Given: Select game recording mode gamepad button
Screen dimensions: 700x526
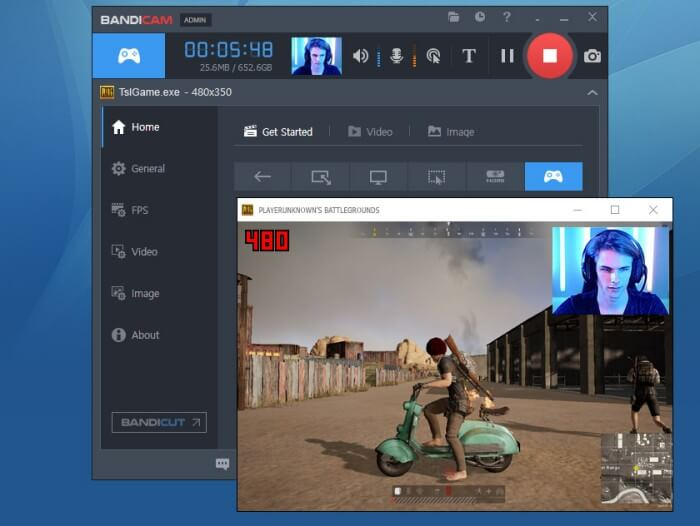Looking at the screenshot, I should coord(554,177).
